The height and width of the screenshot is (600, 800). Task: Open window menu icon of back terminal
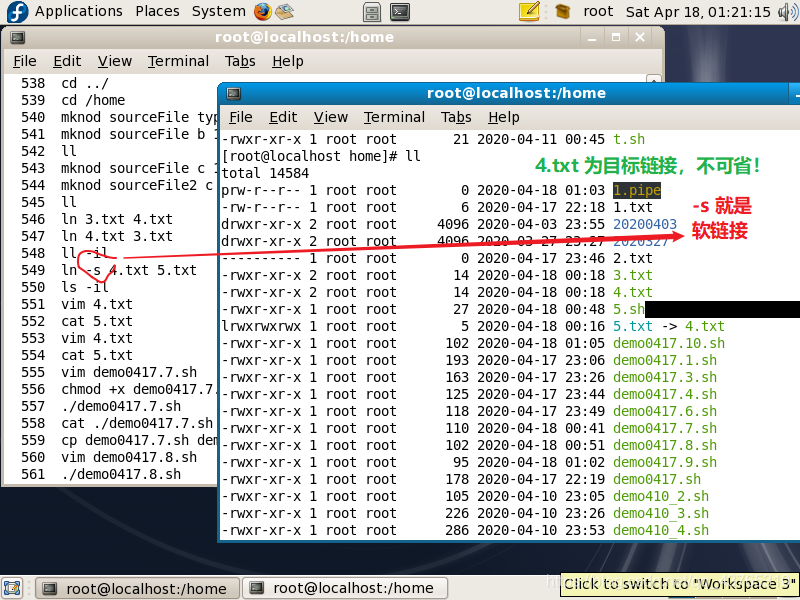(18, 37)
